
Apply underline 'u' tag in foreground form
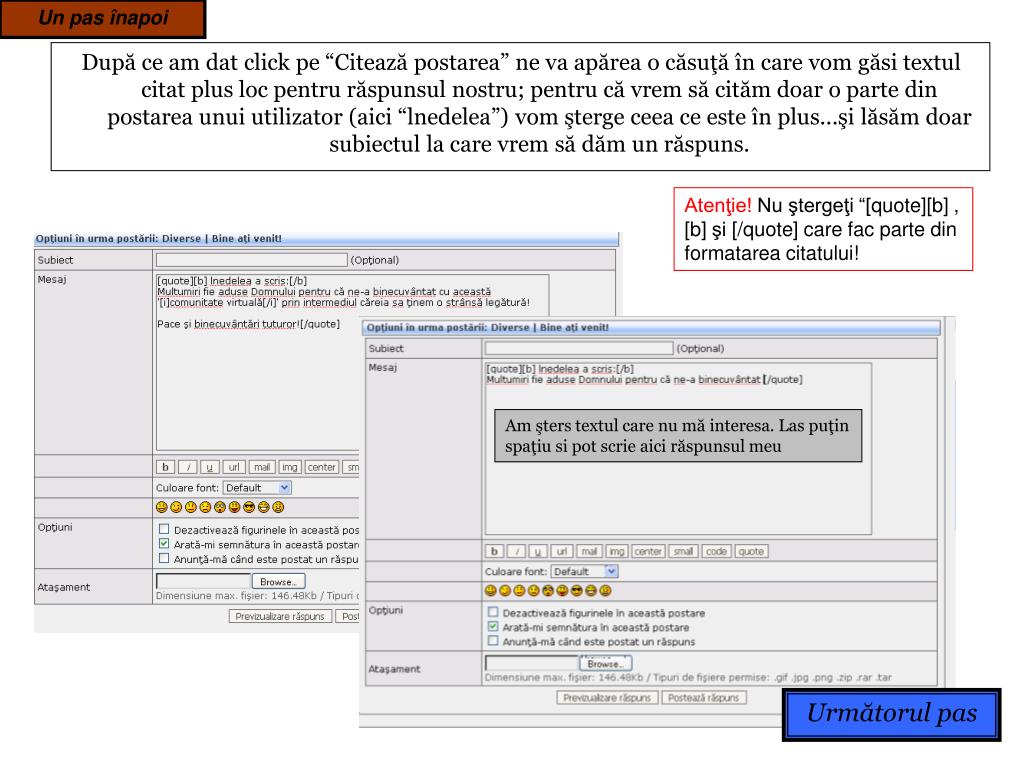coord(538,551)
